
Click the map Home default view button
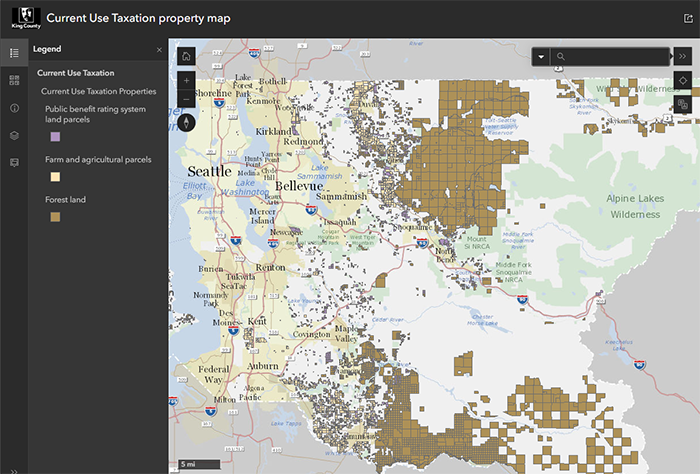click(x=186, y=56)
